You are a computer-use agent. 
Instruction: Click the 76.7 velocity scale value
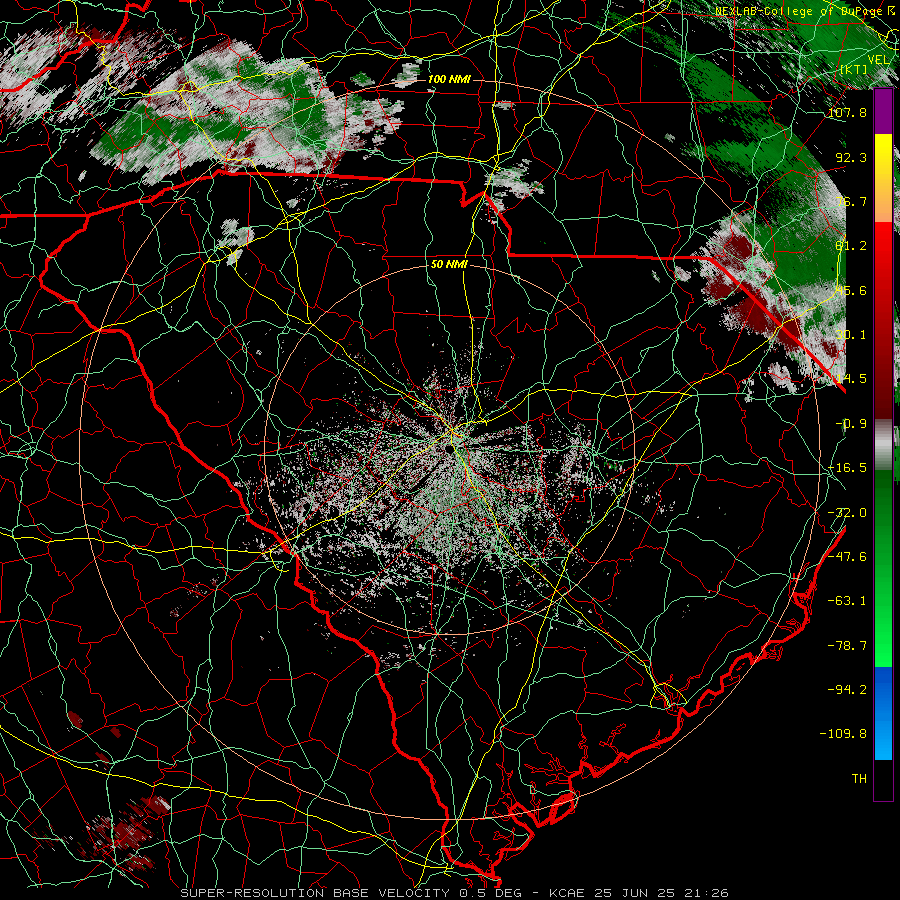(x=851, y=201)
